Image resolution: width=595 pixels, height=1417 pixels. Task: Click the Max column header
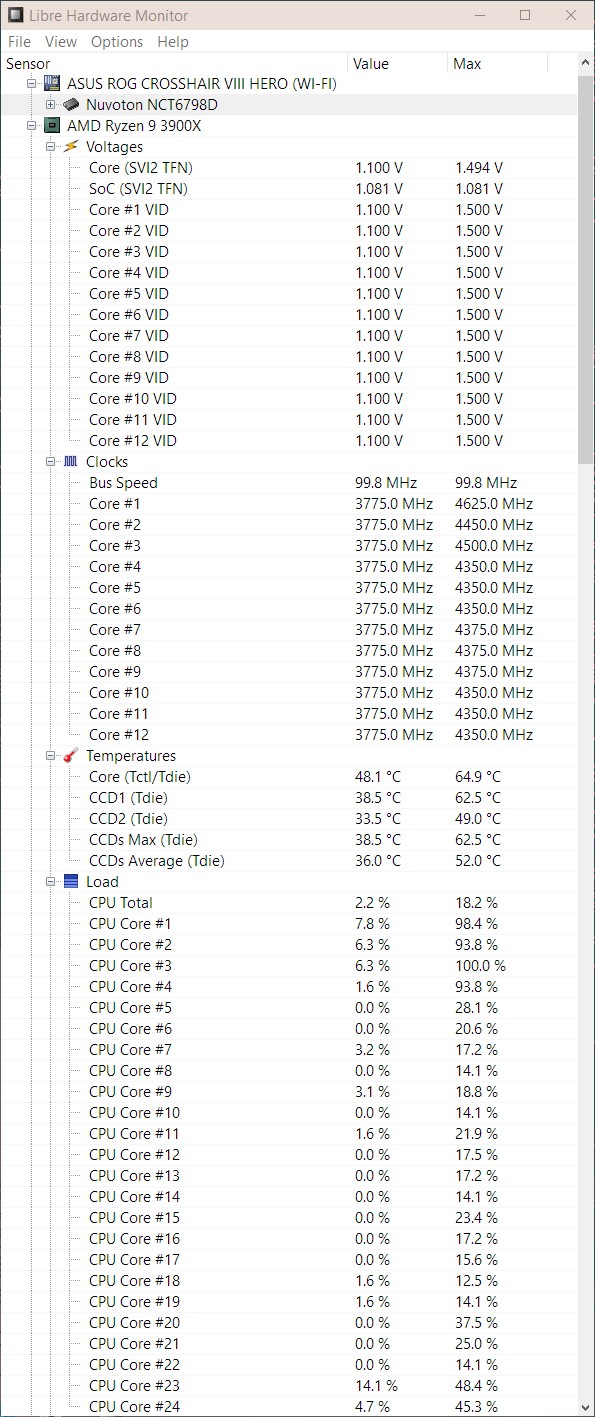click(467, 63)
